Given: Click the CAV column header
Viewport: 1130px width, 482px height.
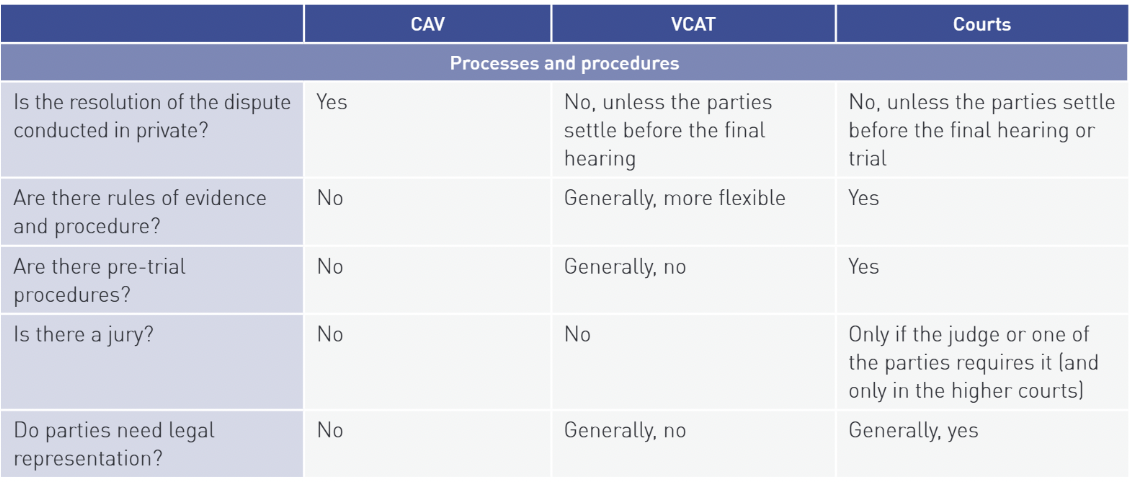Looking at the screenshot, I should tap(427, 24).
